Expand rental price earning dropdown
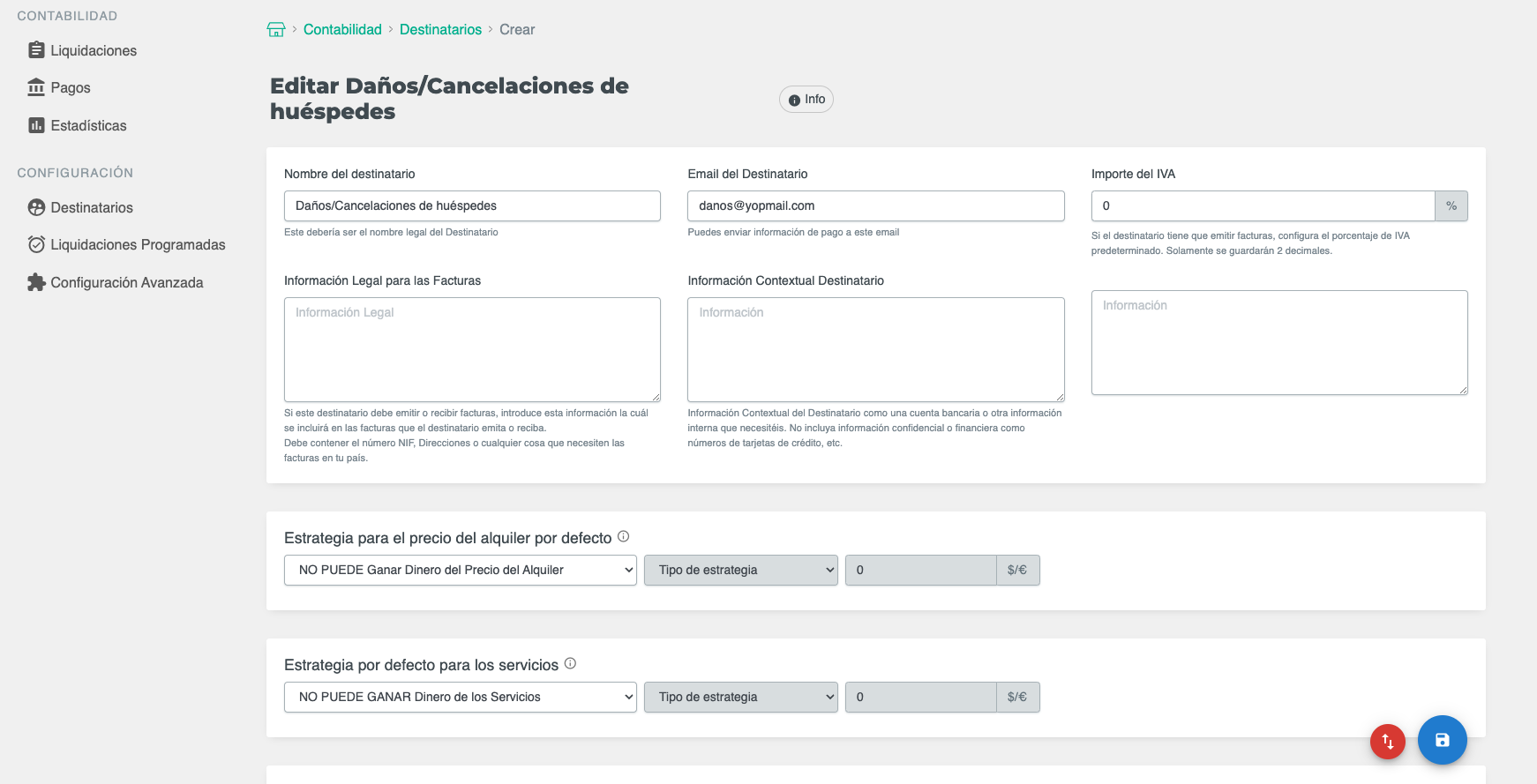The image size is (1537, 784). pyautogui.click(x=460, y=571)
